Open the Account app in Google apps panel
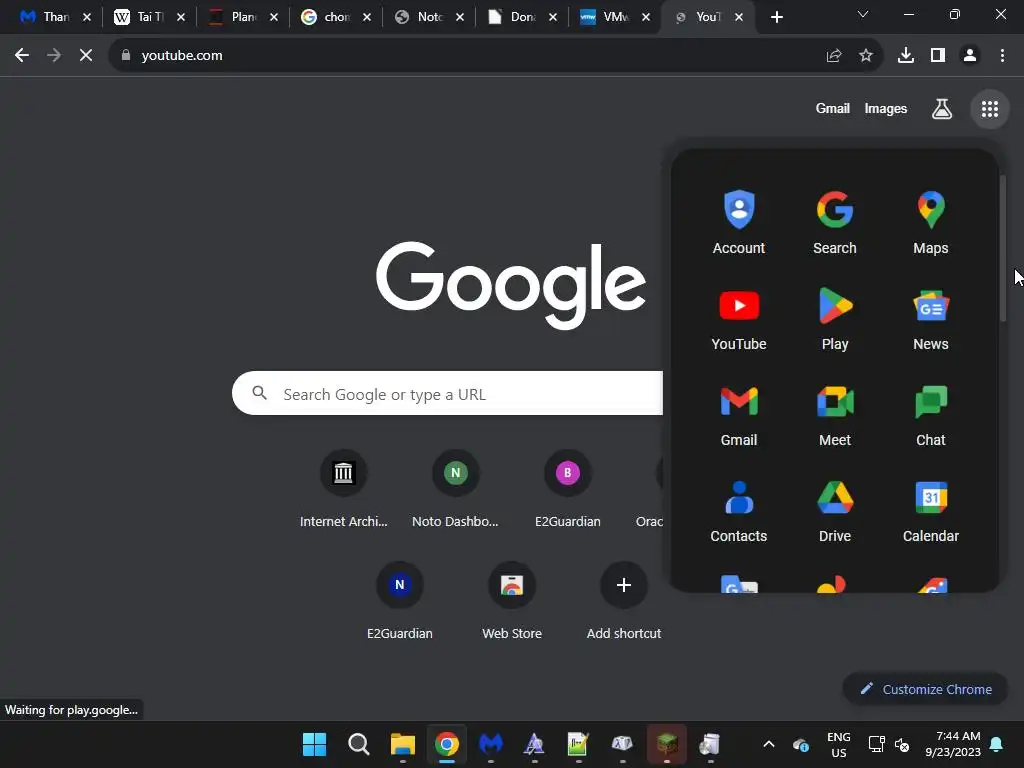The image size is (1024, 768). 739,223
